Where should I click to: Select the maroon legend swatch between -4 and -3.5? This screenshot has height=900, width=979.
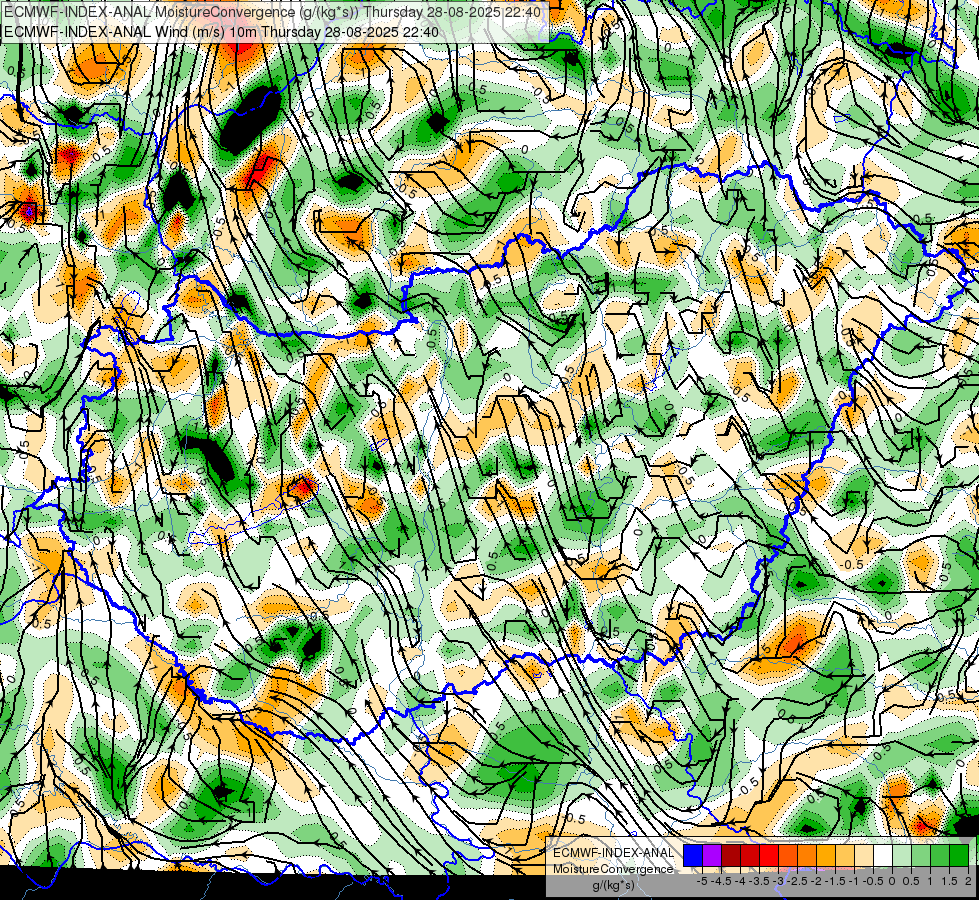coord(731,856)
